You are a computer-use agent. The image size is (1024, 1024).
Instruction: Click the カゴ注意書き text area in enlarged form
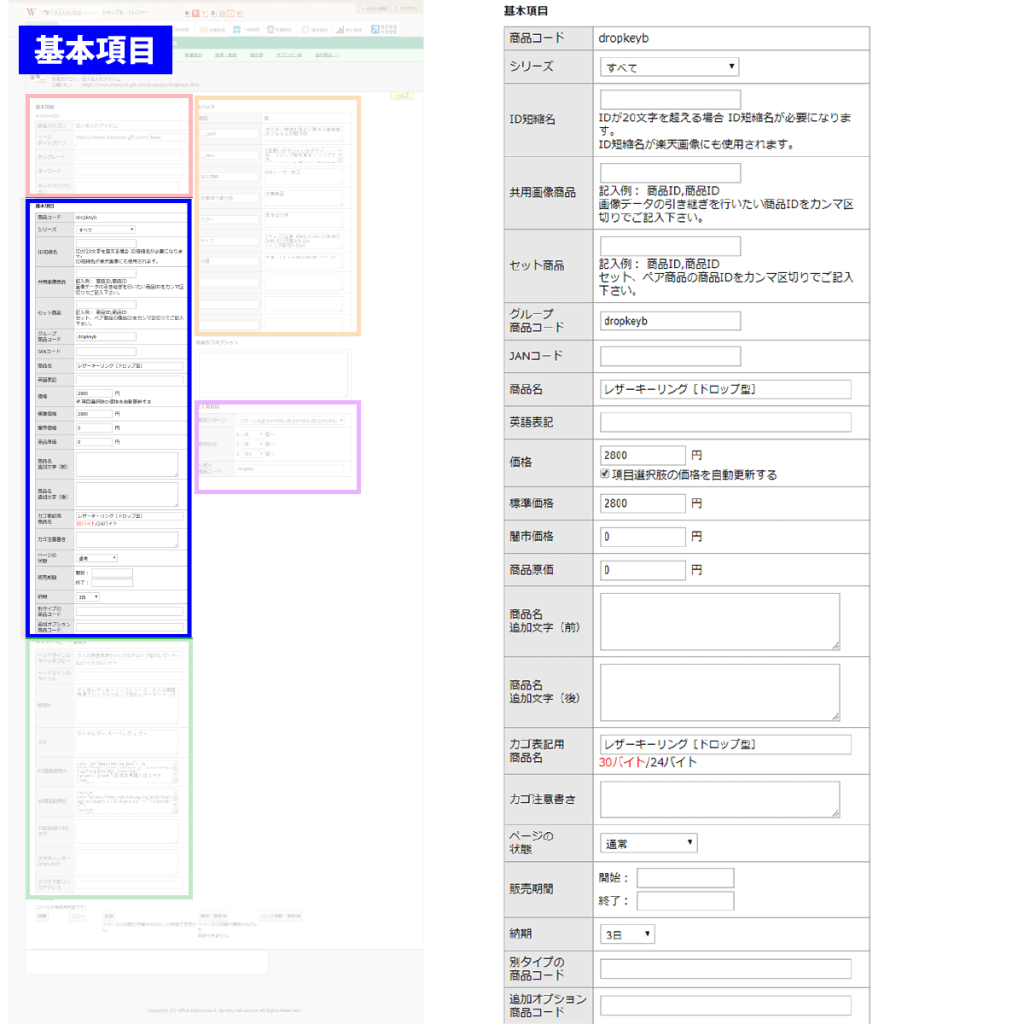(x=719, y=799)
